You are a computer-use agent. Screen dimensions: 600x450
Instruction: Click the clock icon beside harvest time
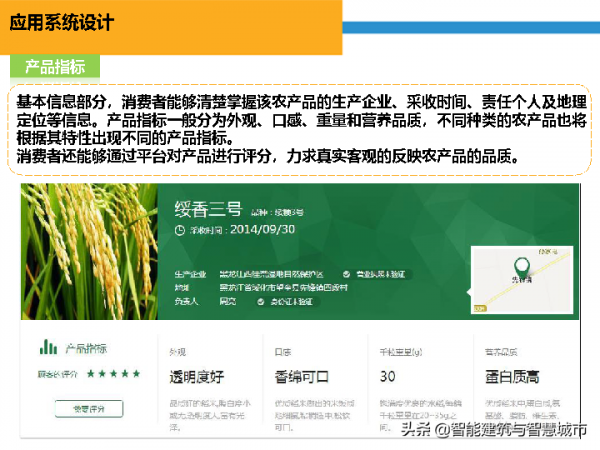(180, 230)
